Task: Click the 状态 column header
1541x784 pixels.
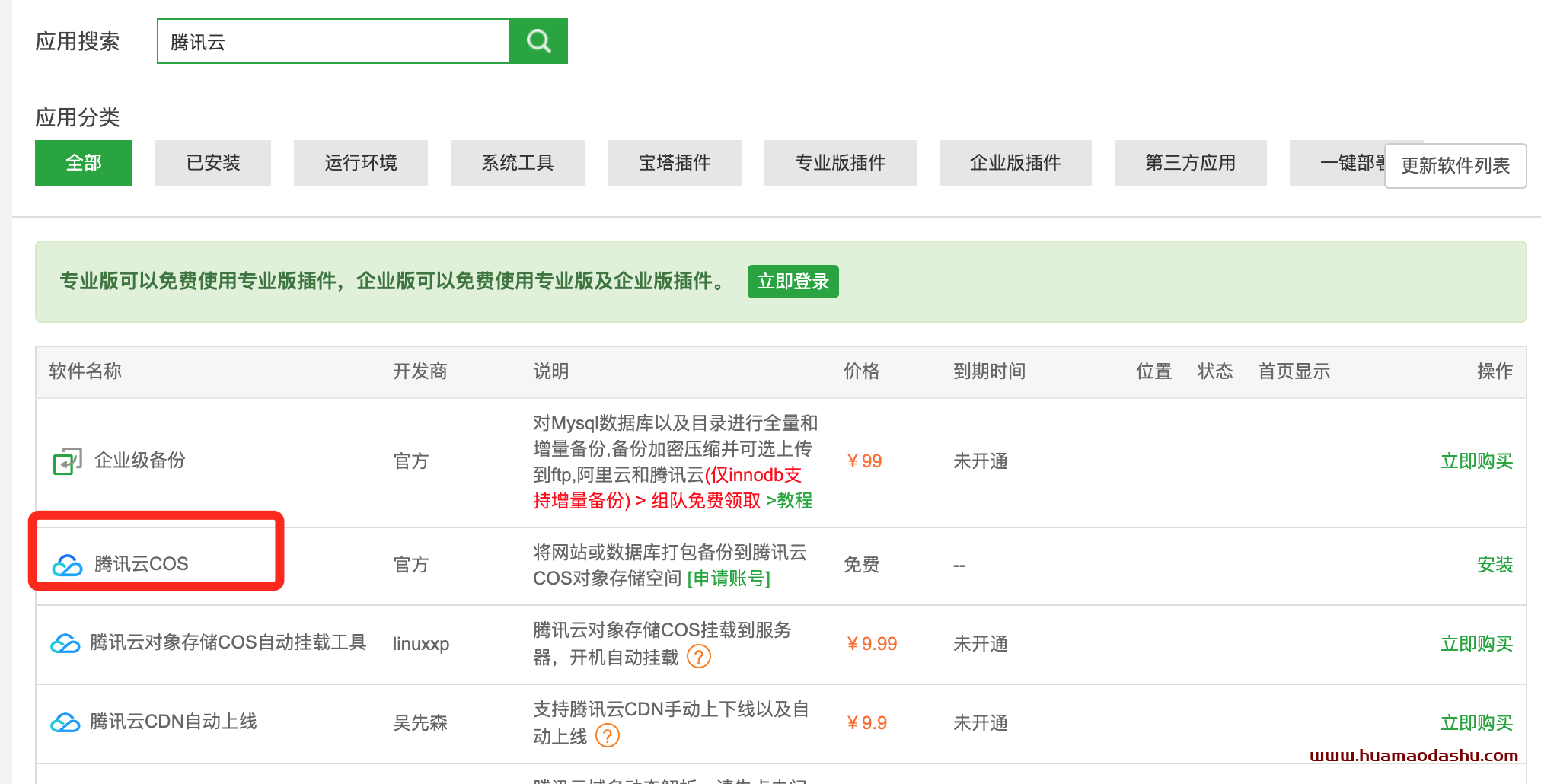Action: (1215, 371)
